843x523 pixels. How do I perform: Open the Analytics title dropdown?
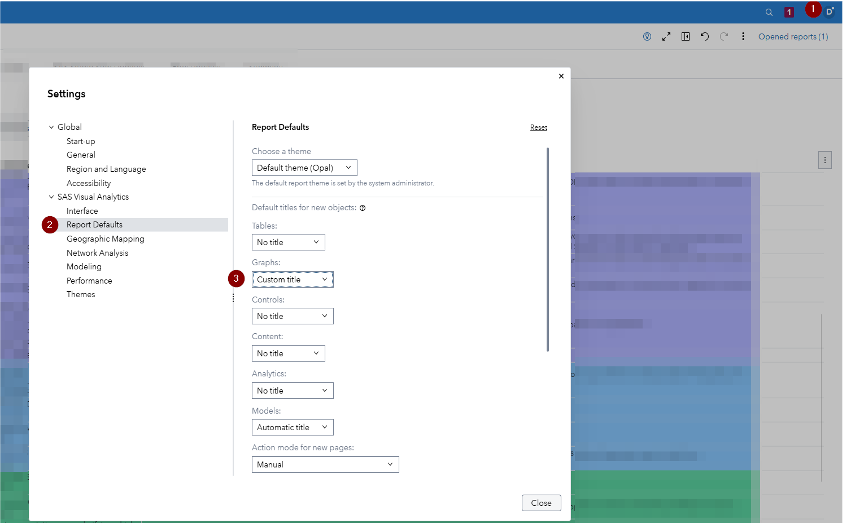click(292, 390)
